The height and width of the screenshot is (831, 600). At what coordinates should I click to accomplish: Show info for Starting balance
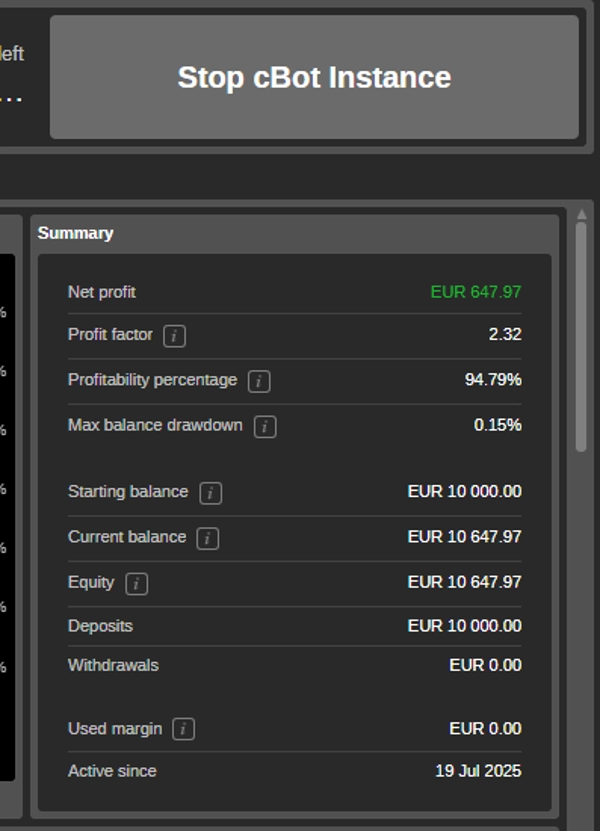tap(210, 493)
